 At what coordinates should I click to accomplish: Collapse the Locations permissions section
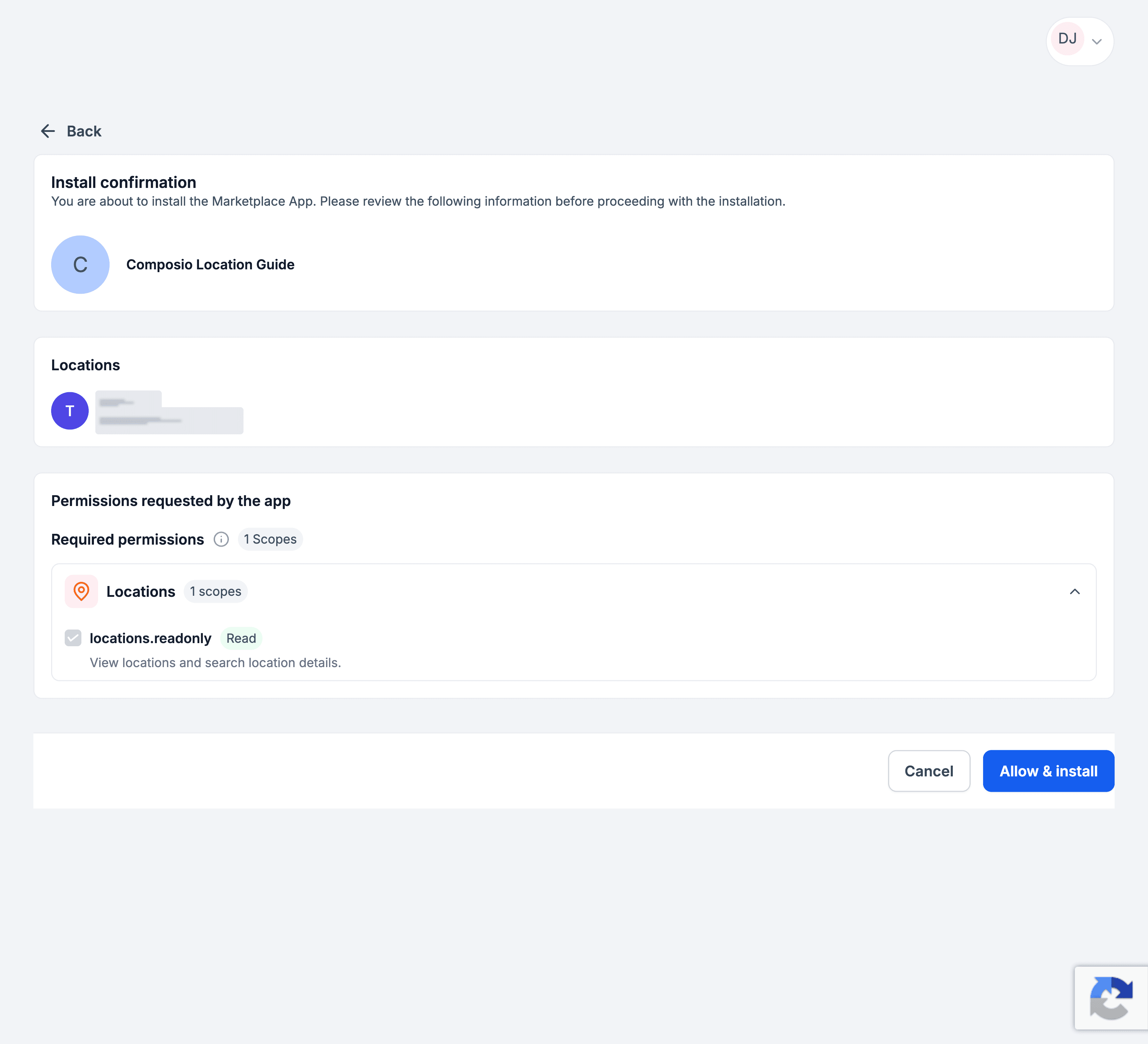[1075, 591]
